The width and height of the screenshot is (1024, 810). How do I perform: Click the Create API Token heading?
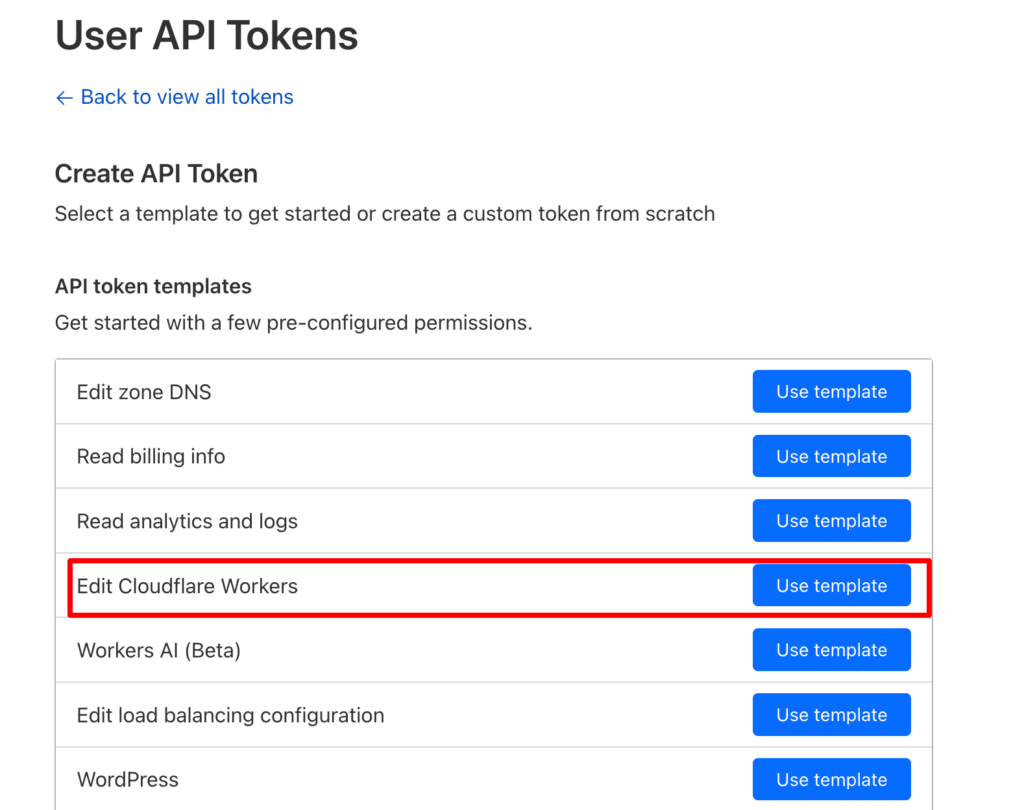(x=156, y=174)
